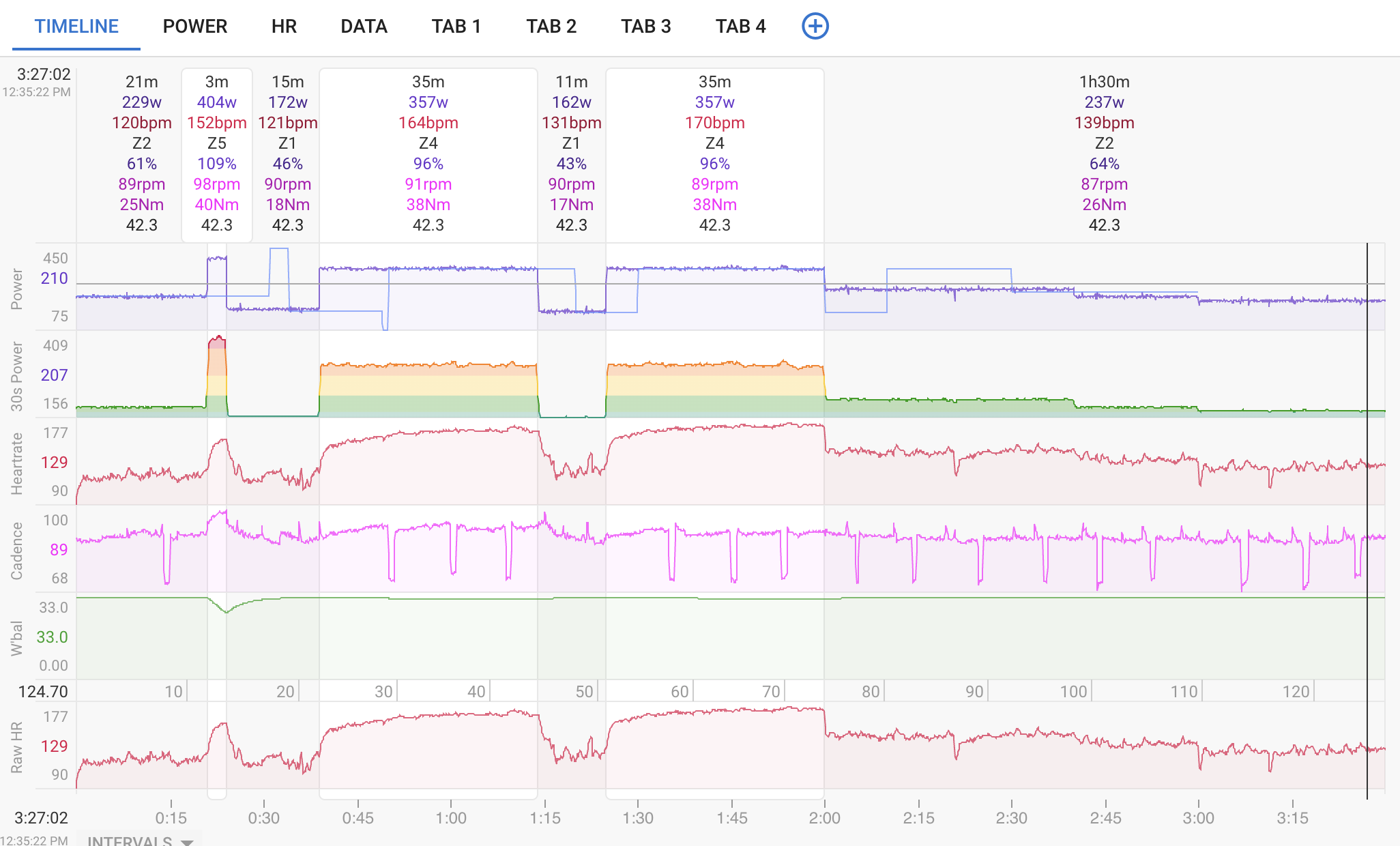Image resolution: width=1400 pixels, height=846 pixels.
Task: Switch to the HR tab
Action: click(x=284, y=26)
